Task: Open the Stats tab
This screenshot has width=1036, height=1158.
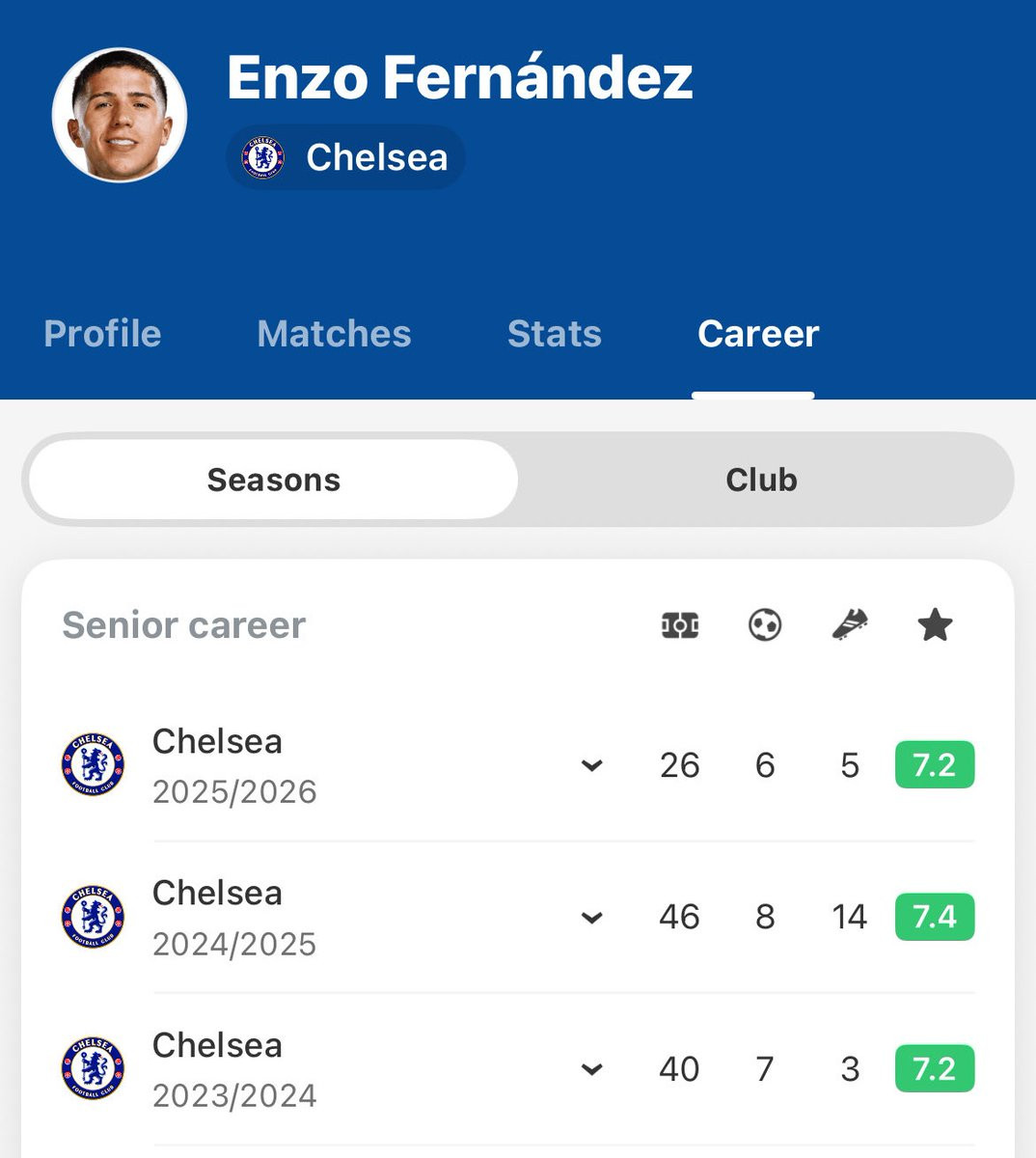Action: (x=555, y=334)
